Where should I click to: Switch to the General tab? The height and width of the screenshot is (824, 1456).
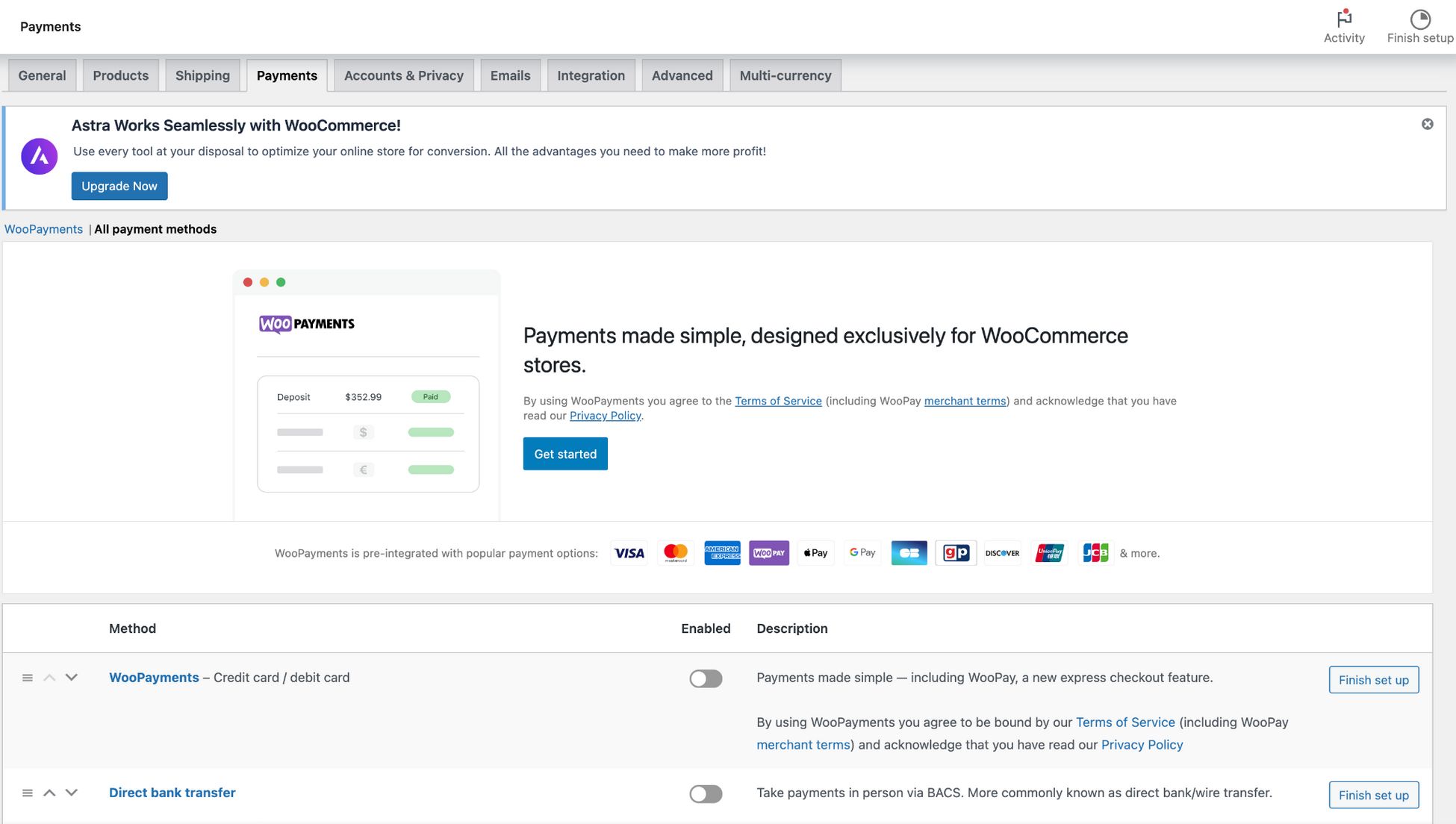[42, 75]
